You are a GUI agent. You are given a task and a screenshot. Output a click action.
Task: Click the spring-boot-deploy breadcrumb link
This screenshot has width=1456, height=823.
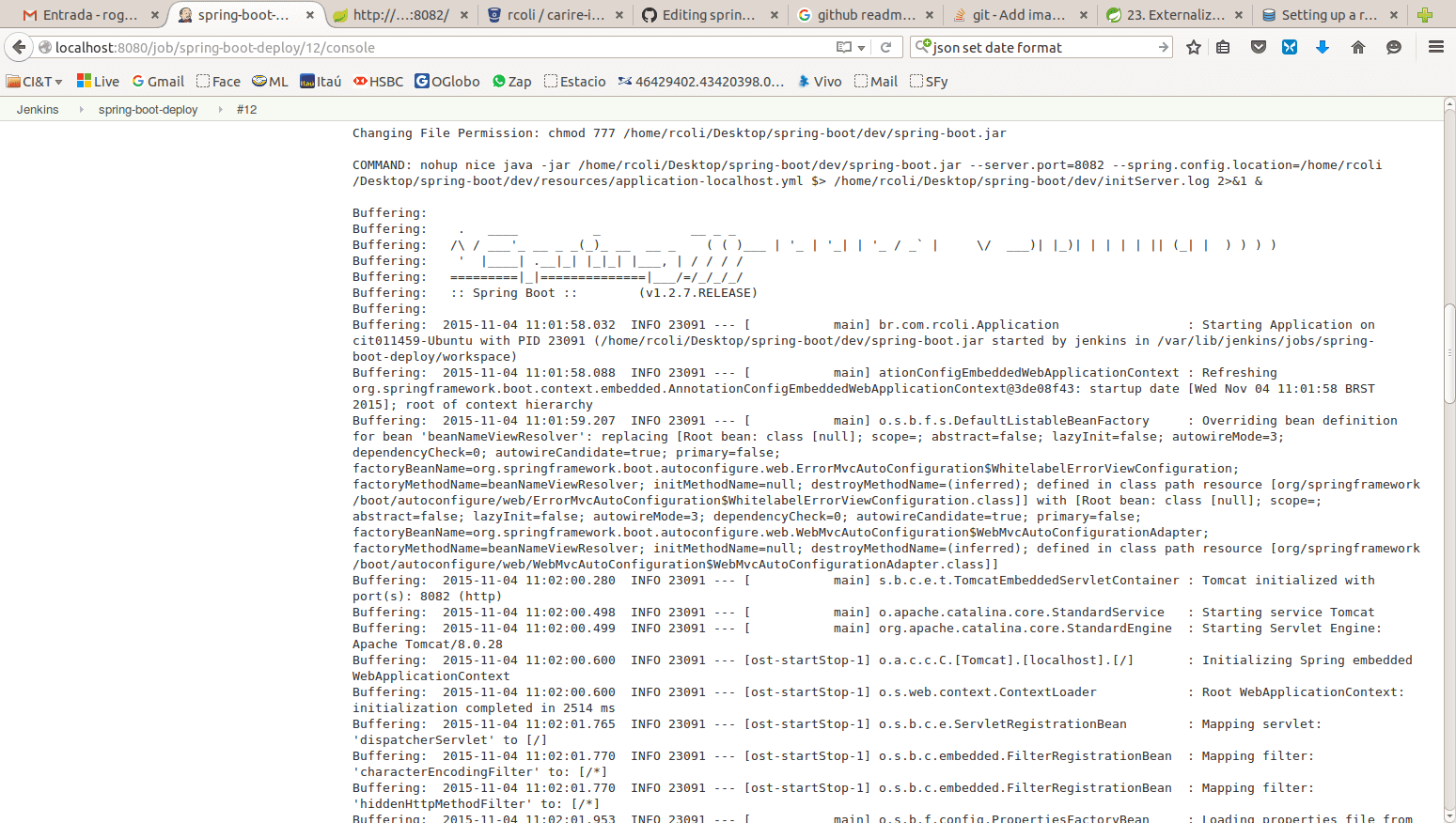(x=149, y=110)
